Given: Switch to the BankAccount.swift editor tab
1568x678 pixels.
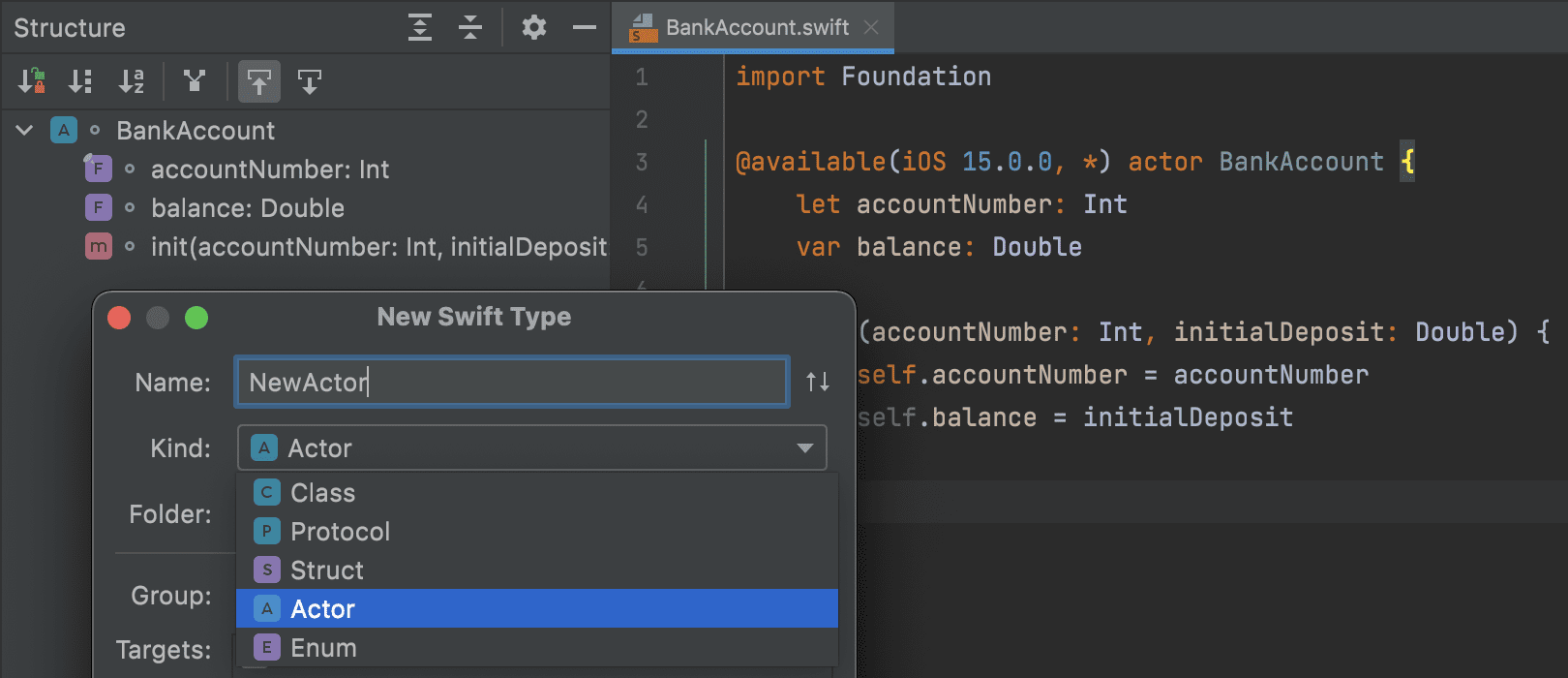Looking at the screenshot, I should click(756, 27).
